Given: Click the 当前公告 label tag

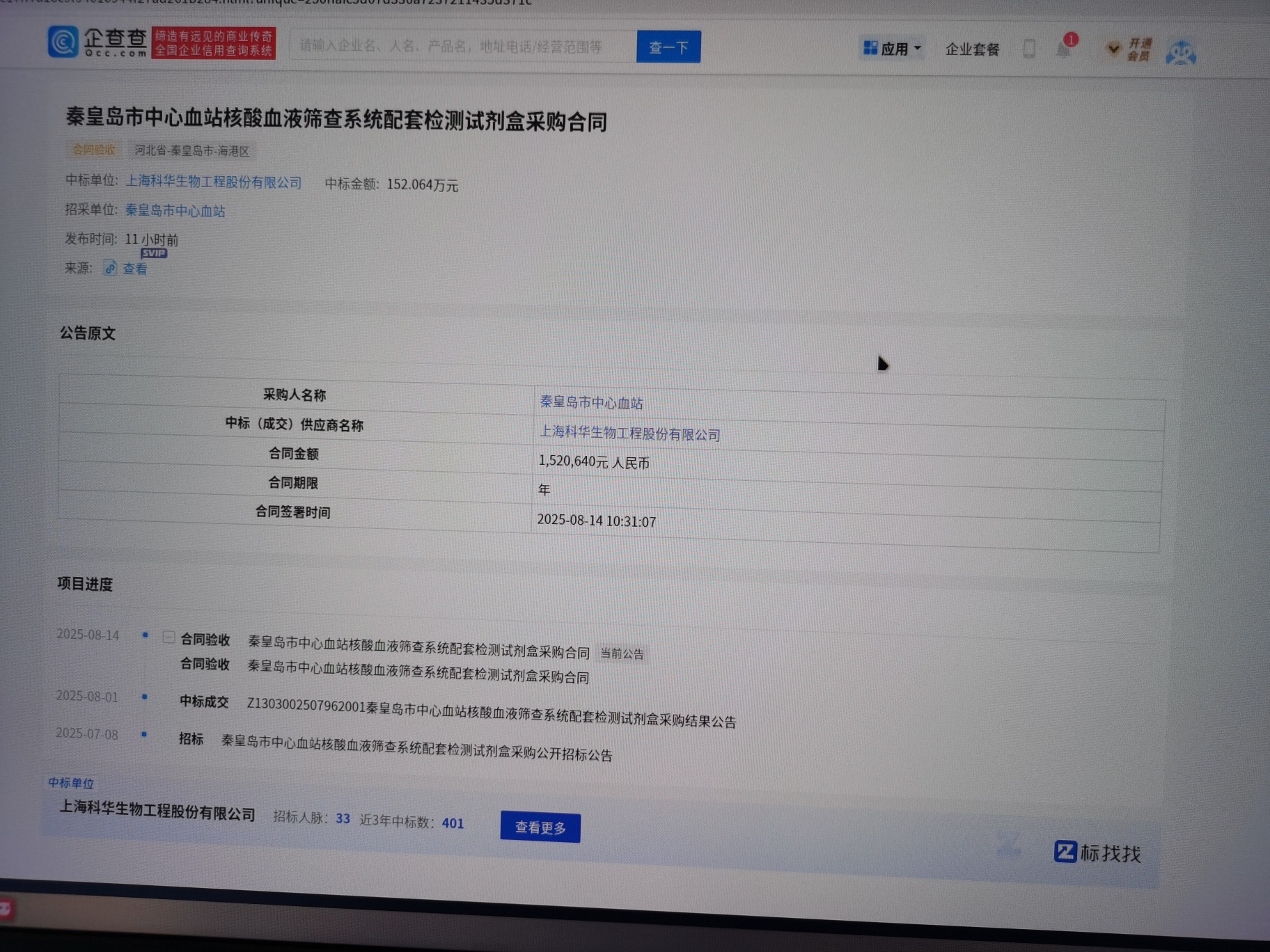Looking at the screenshot, I should click(622, 654).
